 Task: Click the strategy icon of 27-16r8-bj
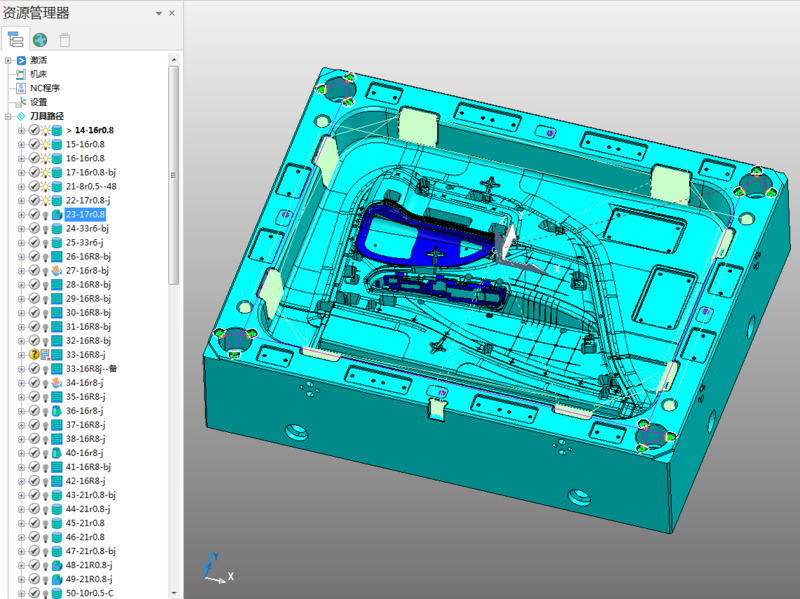point(56,270)
